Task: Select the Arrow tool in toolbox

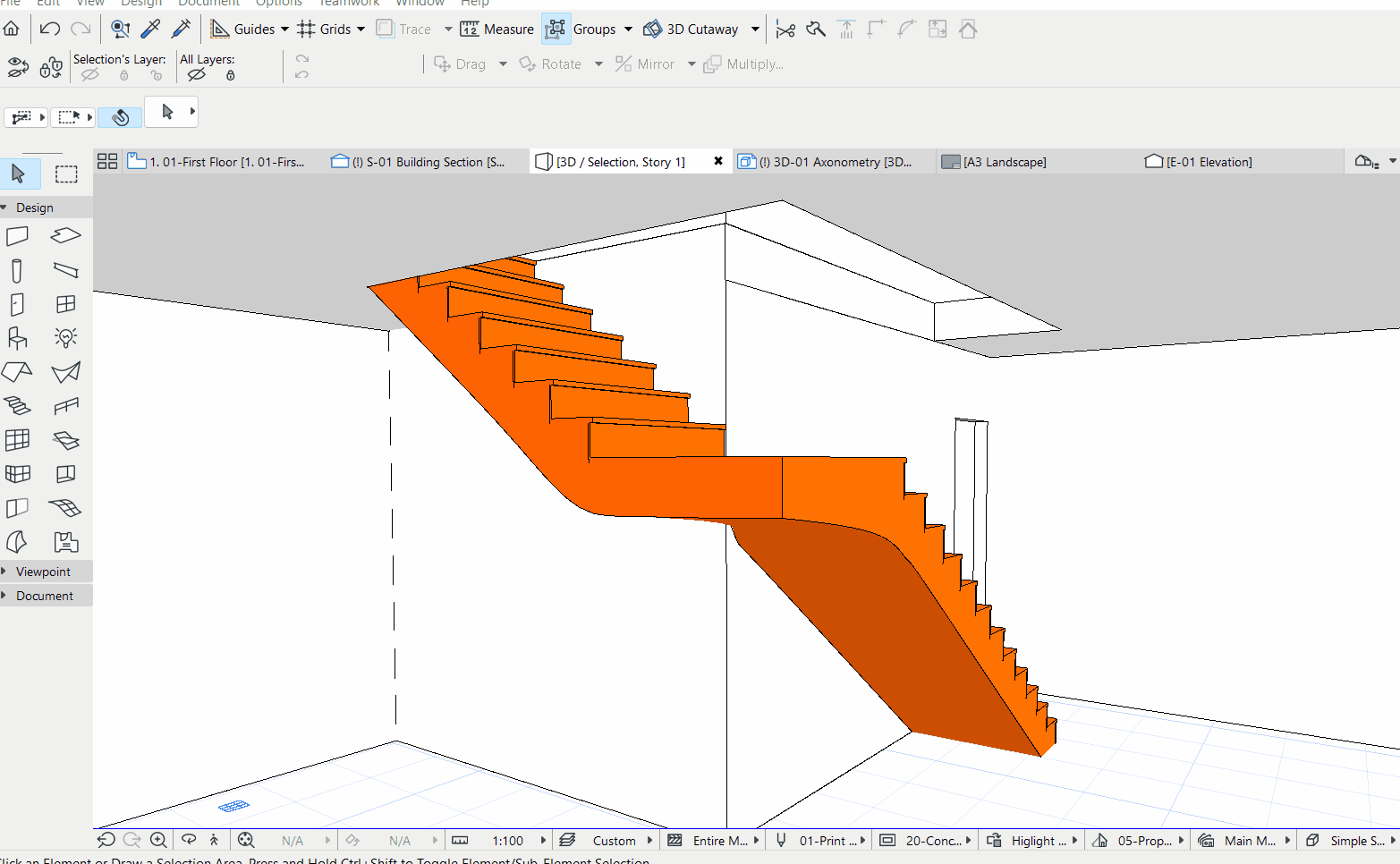Action: tap(19, 174)
